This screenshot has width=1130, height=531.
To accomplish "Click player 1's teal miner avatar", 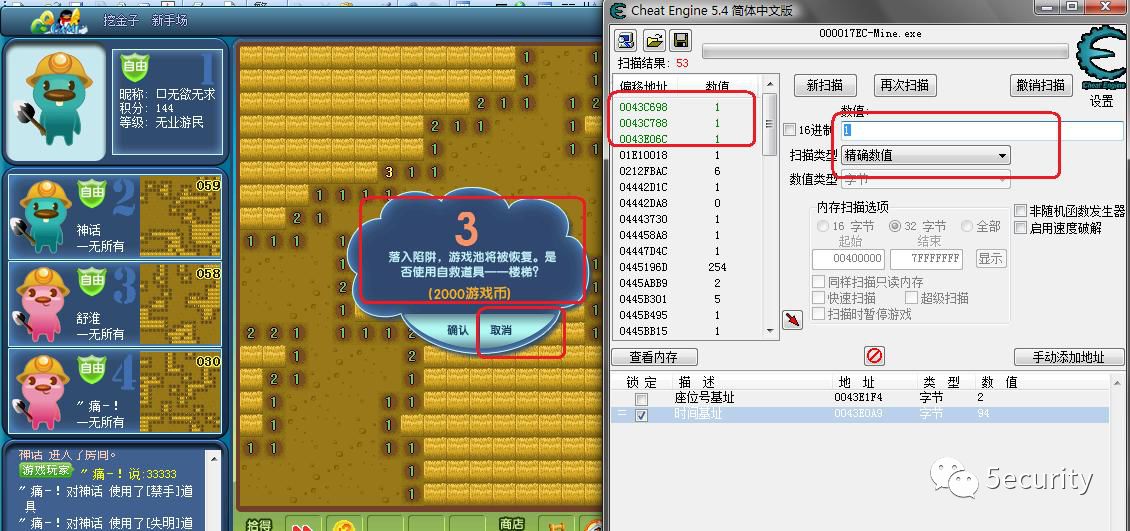I will (56, 101).
